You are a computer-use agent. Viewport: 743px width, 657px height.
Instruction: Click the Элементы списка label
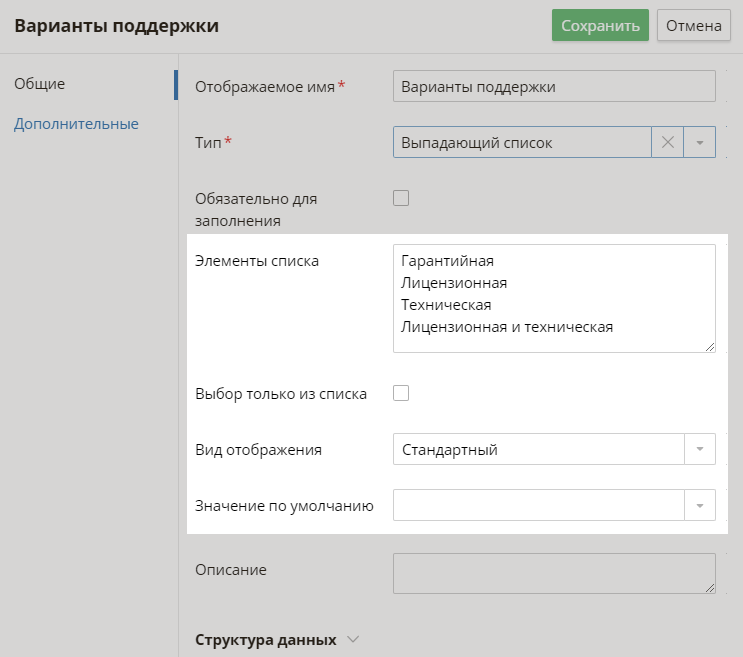pos(257,261)
